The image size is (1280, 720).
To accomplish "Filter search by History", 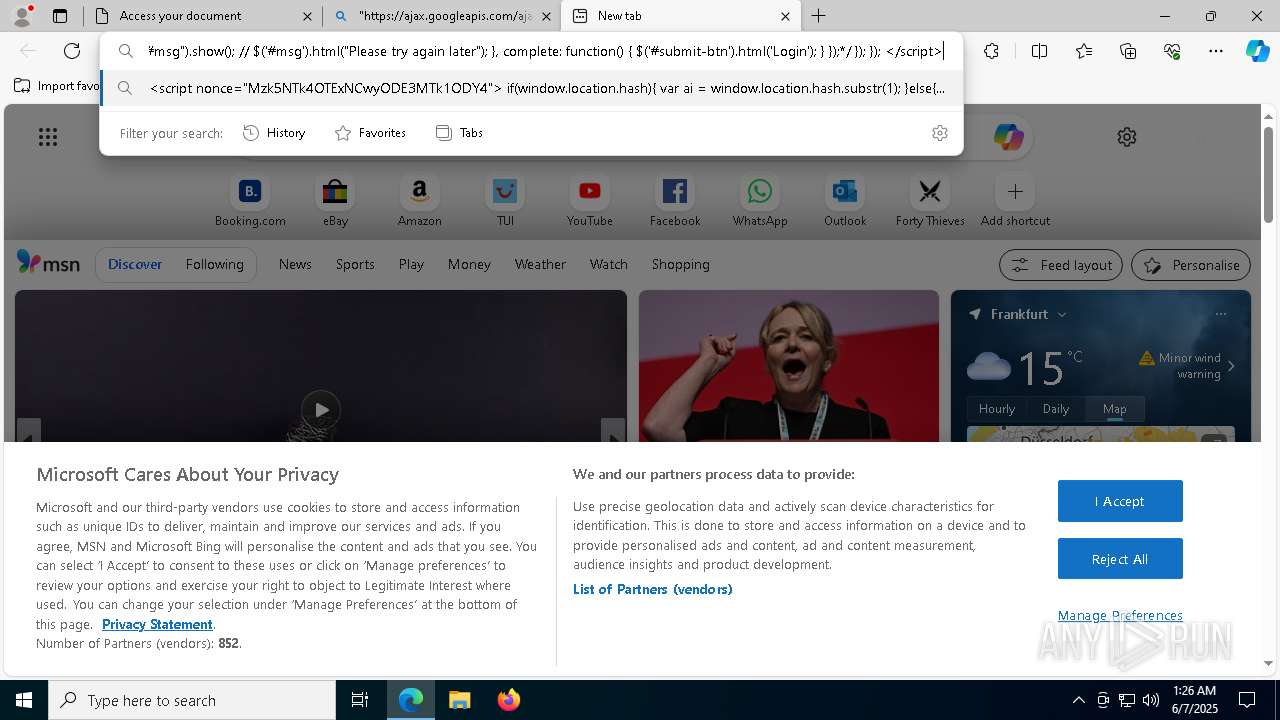I will coord(275,133).
